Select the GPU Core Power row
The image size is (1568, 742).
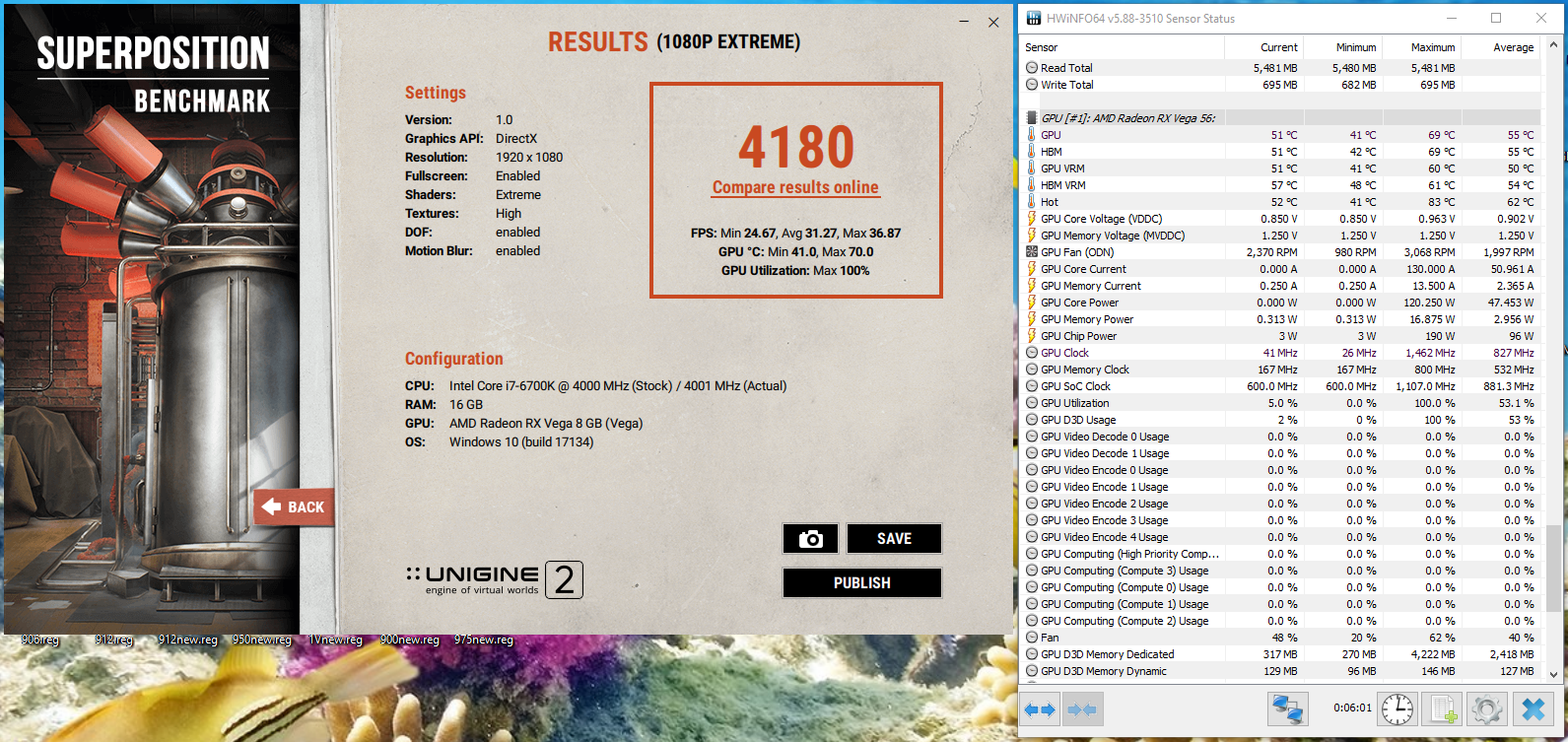[x=1280, y=303]
